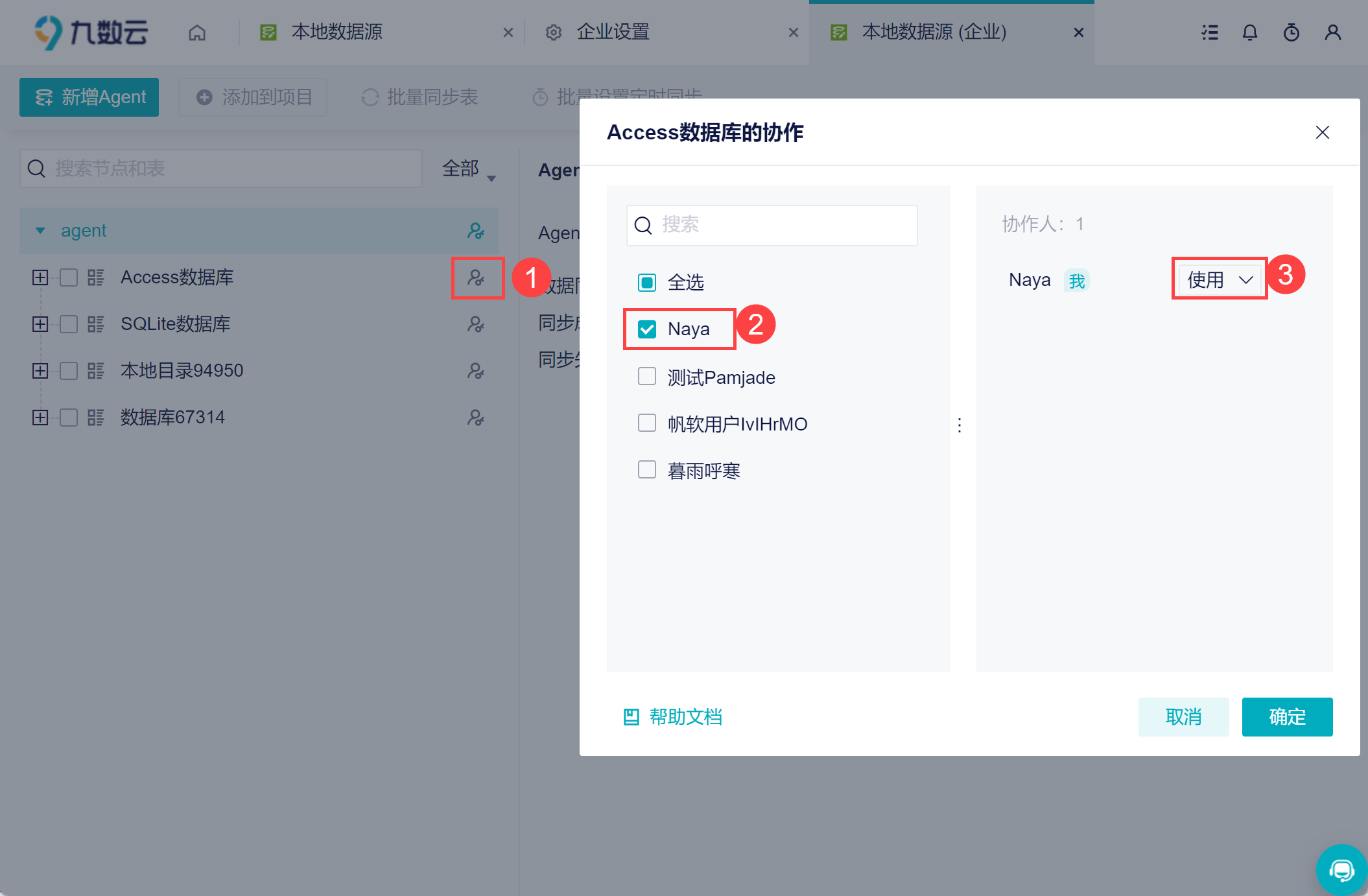
Task: Click the 确定 confirm button
Action: point(1286,716)
